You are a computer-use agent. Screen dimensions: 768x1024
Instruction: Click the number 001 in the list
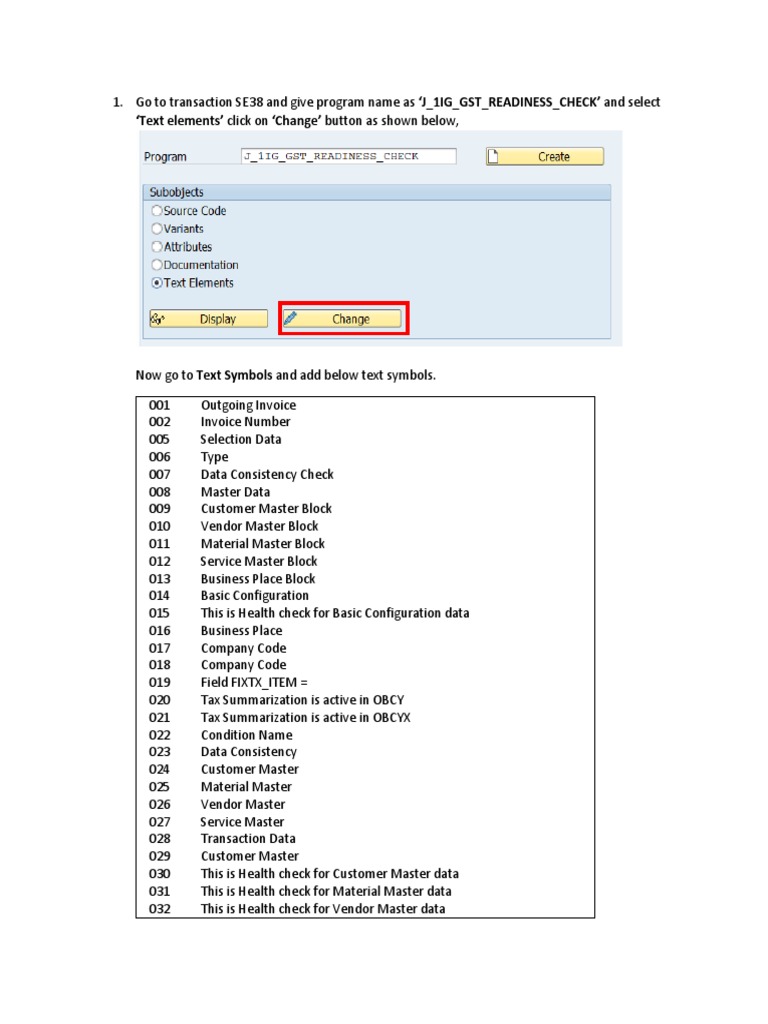pos(159,406)
